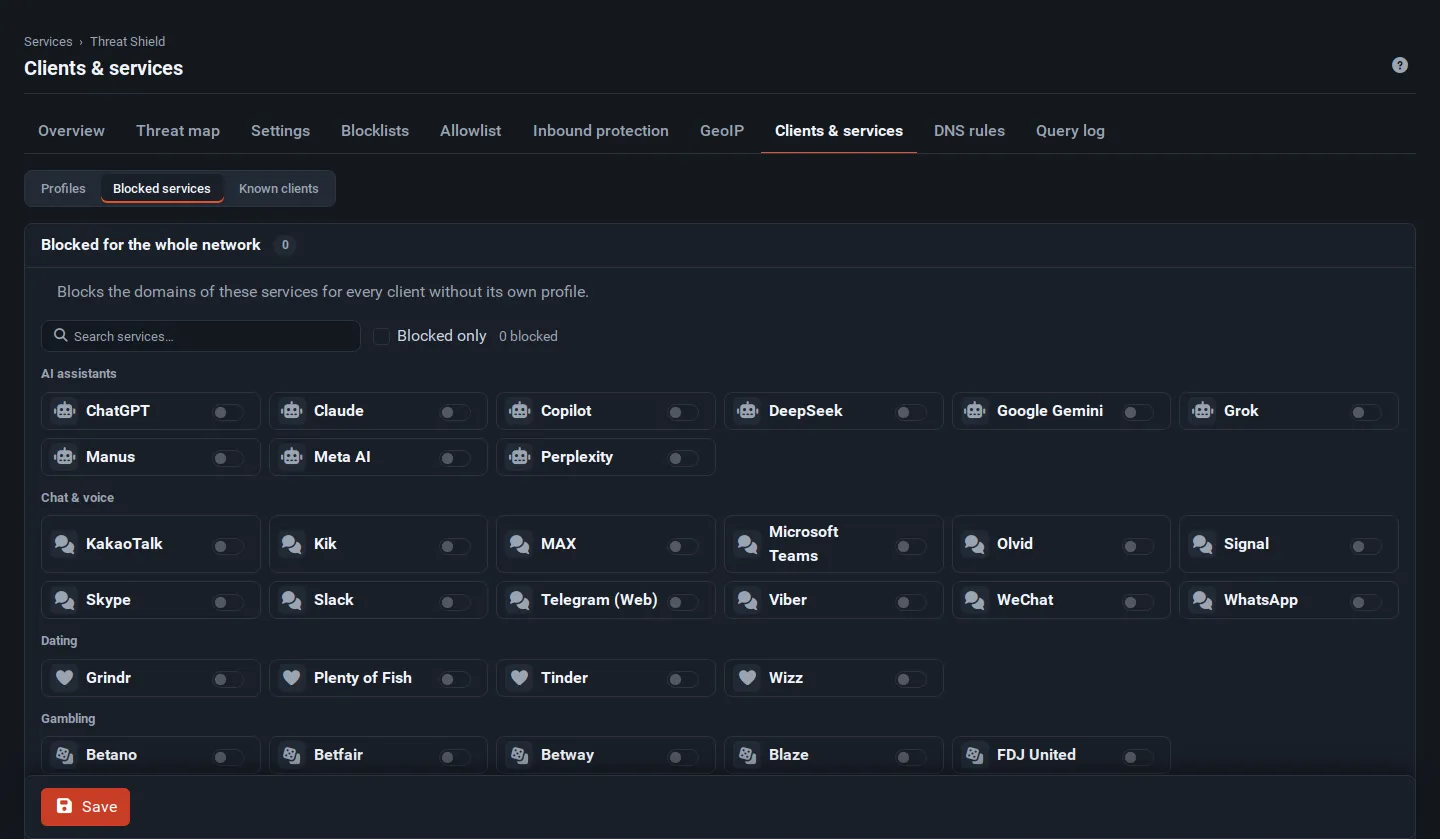Viewport: 1440px width, 839px height.
Task: Click the chat bubble icon next to WhatsApp
Action: (x=1202, y=600)
